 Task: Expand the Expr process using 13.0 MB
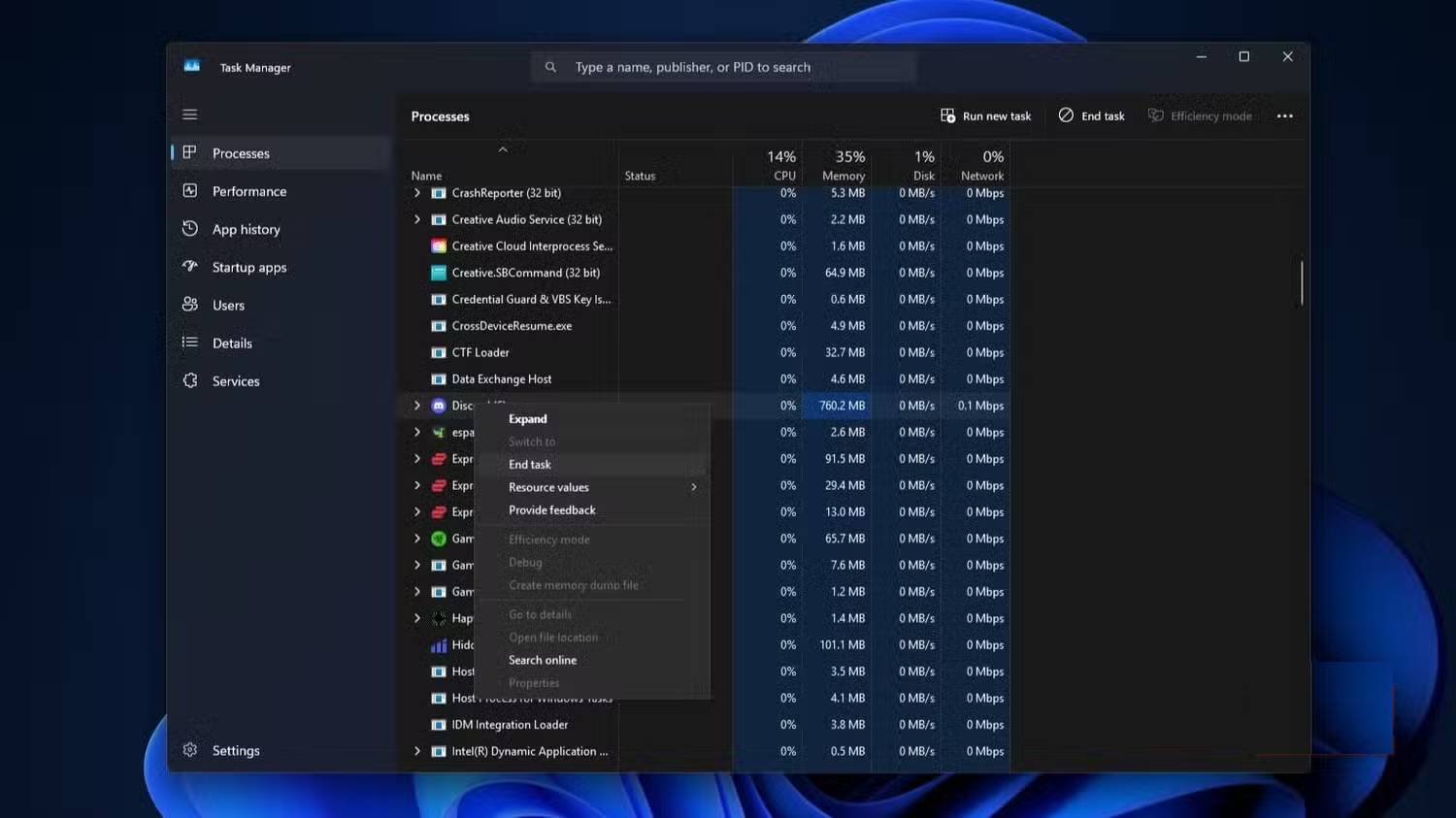click(417, 511)
